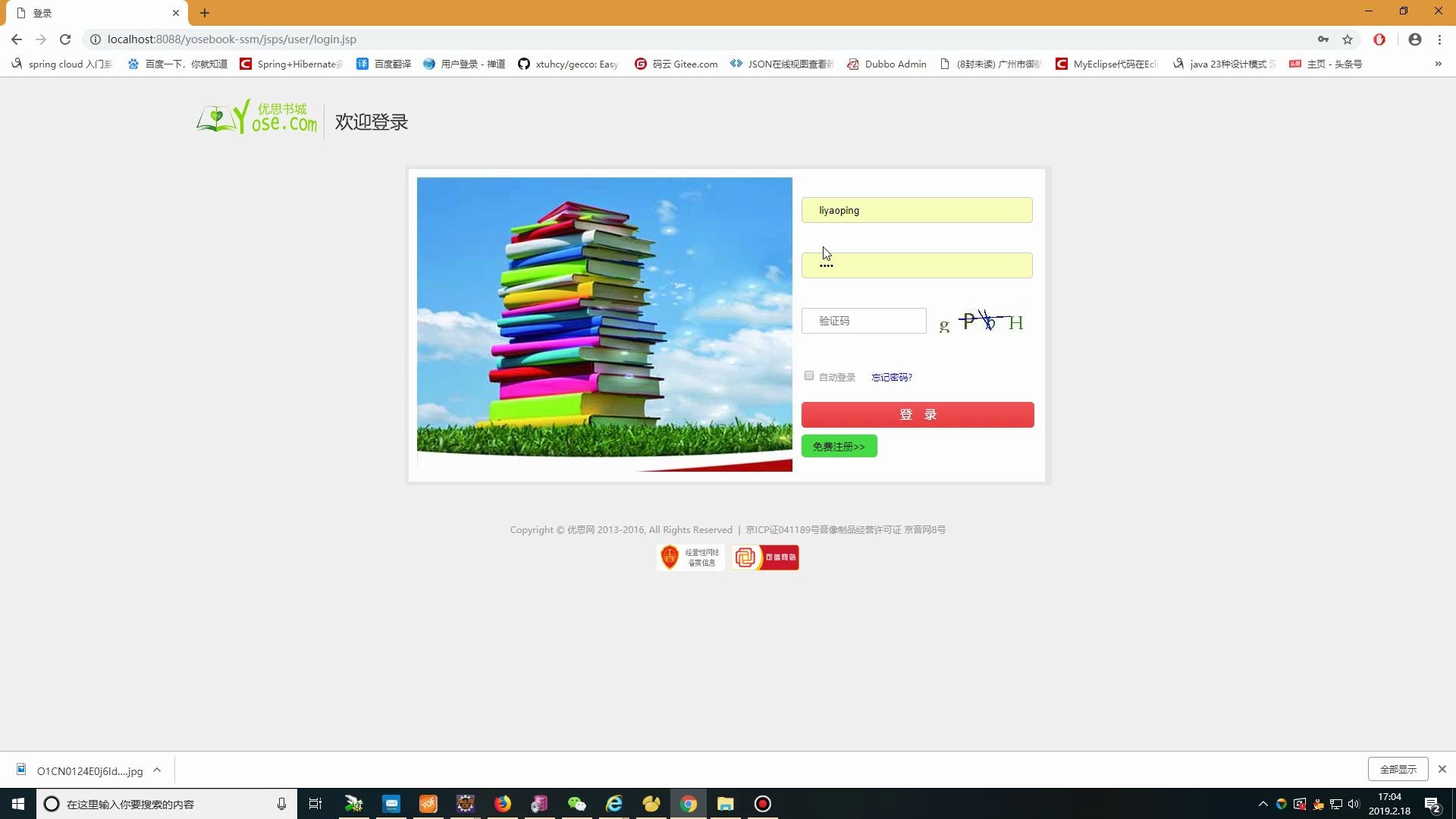Open the volume control in tray
This screenshot has width=1456, height=819.
1354,804
